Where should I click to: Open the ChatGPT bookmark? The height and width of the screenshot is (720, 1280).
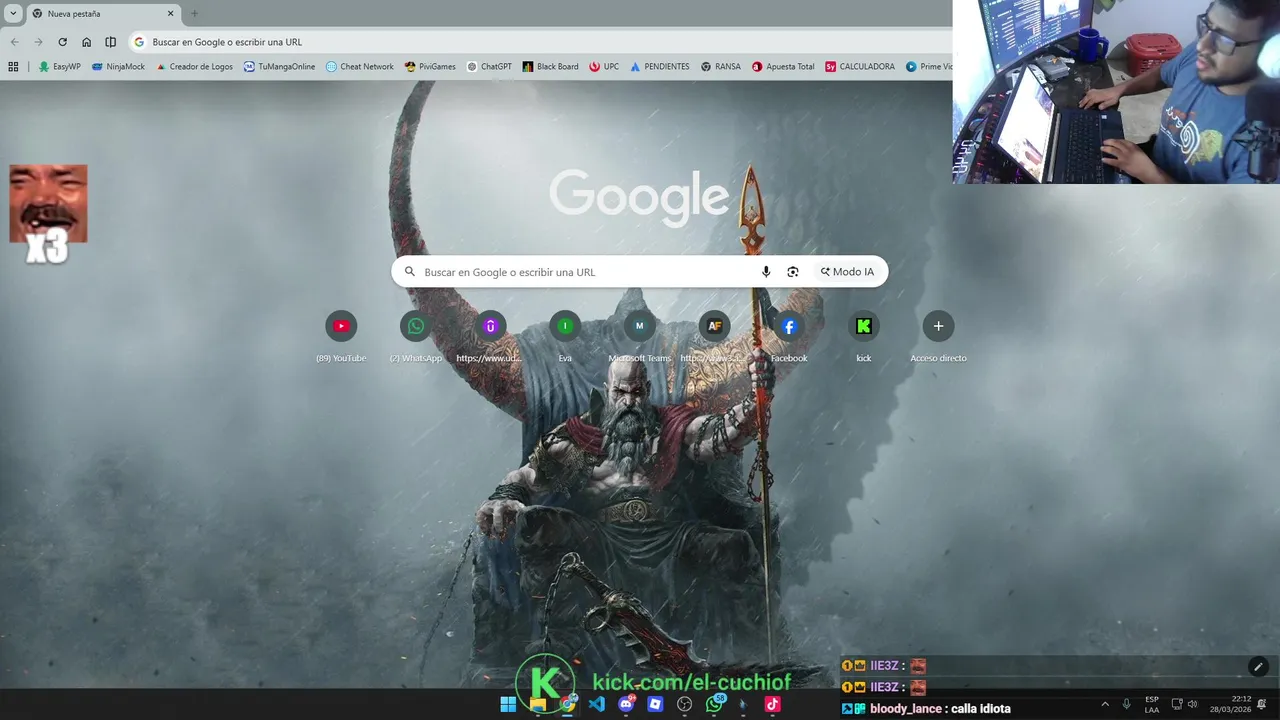(x=489, y=67)
